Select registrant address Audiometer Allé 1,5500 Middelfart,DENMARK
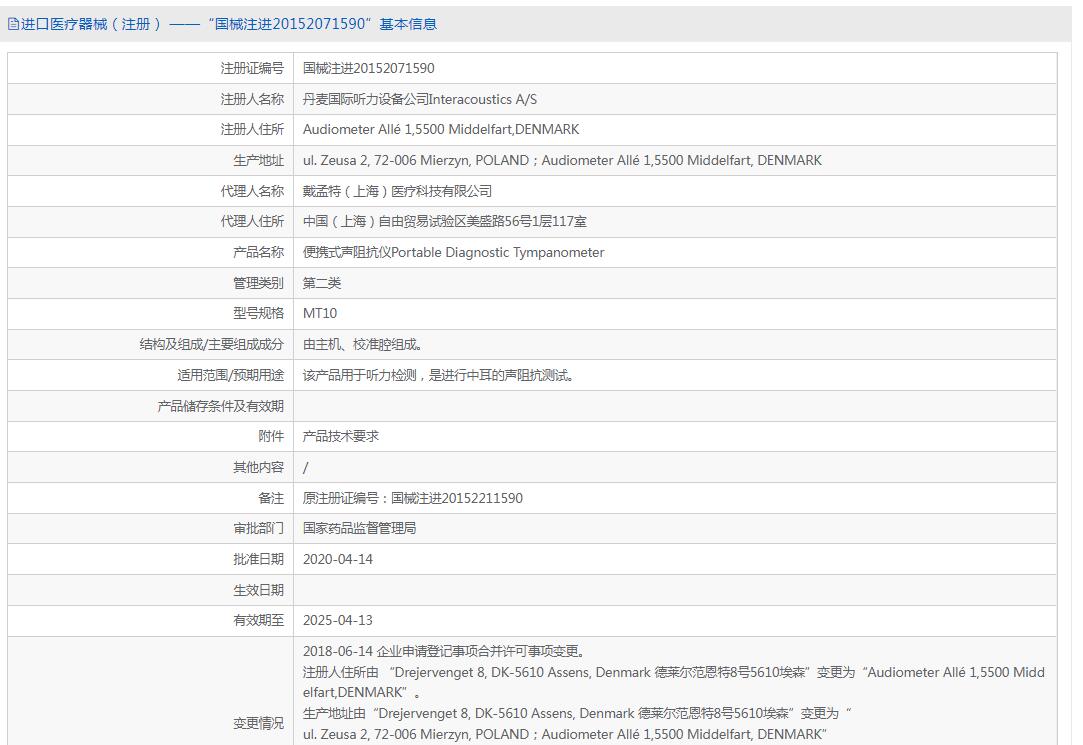The width and height of the screenshot is (1083, 745). pos(441,130)
